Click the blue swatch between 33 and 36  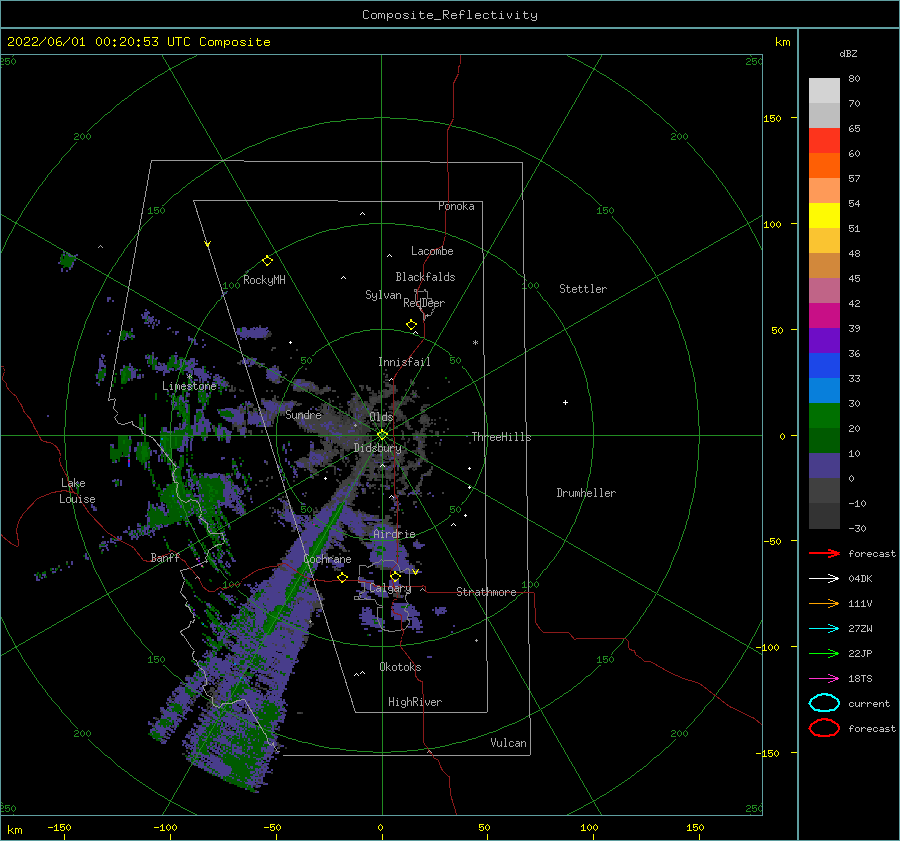pyautogui.click(x=824, y=366)
